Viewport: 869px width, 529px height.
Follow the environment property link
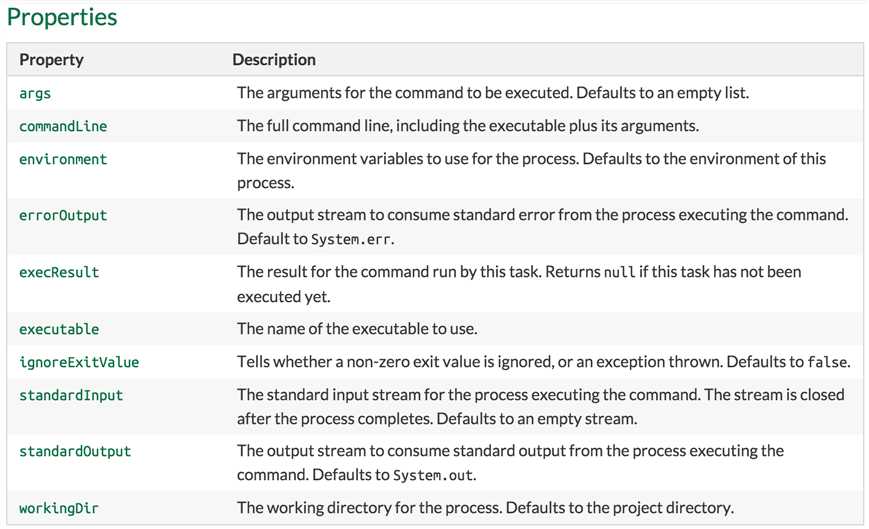63,160
